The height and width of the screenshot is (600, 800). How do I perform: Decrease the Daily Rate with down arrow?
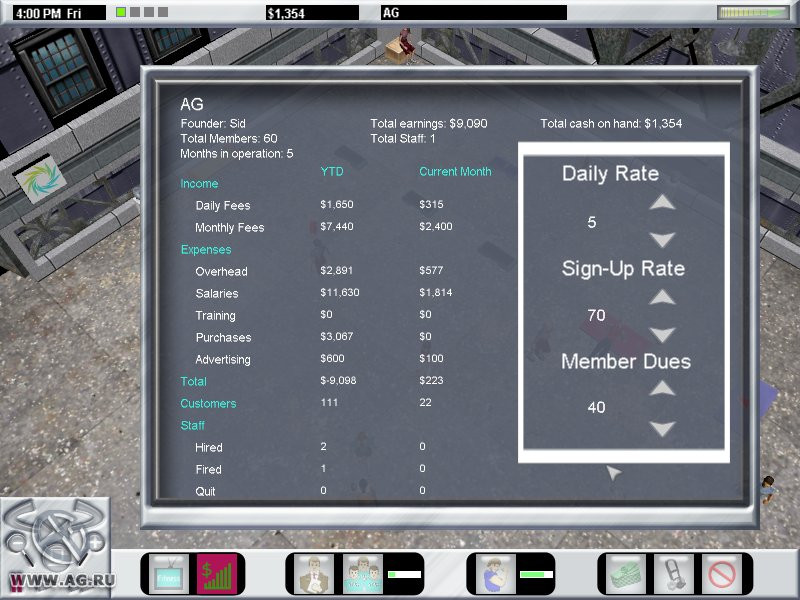click(x=662, y=240)
